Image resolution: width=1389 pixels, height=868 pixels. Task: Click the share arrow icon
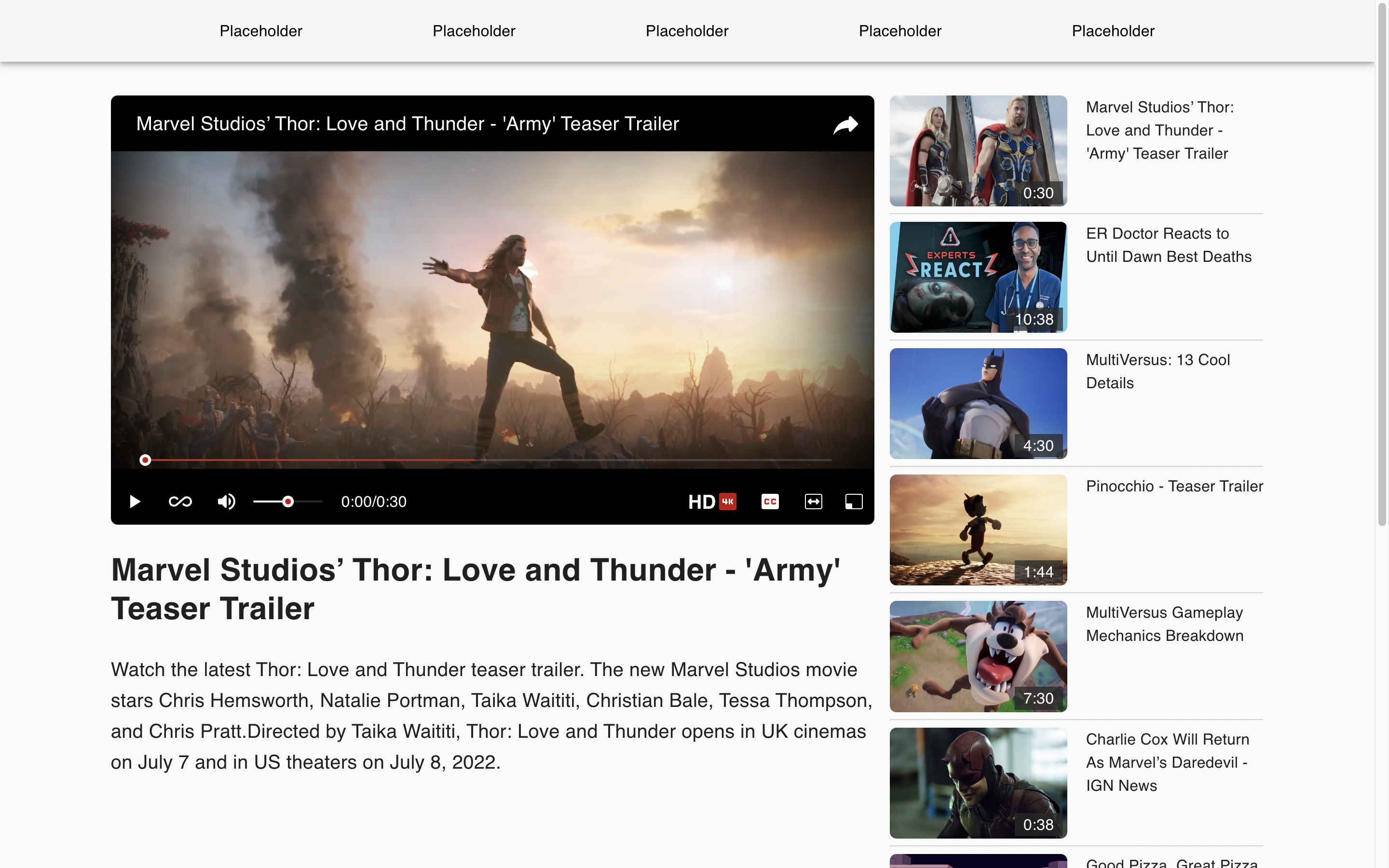[x=845, y=124]
